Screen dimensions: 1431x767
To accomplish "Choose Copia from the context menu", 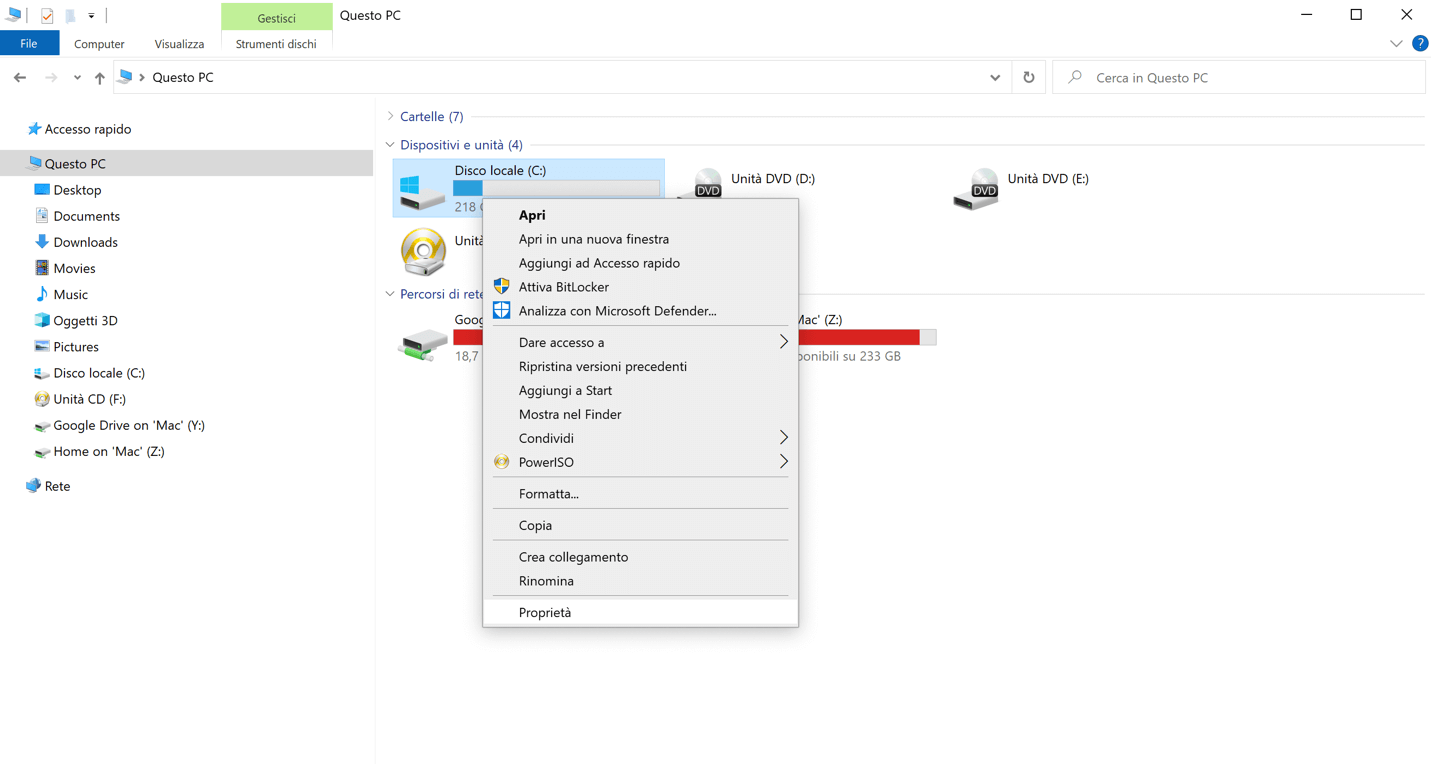I will click(640, 525).
